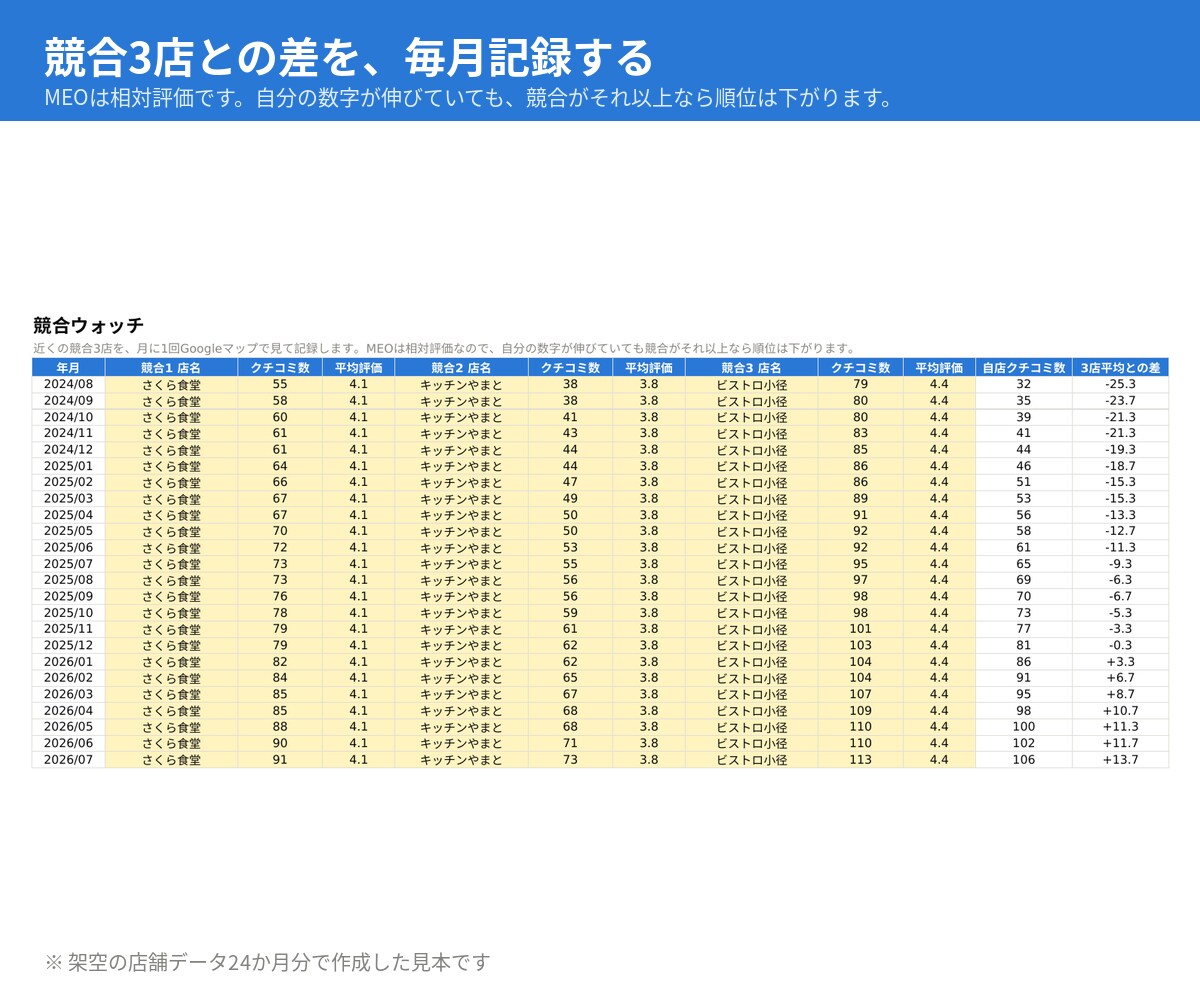Click the クチコミ数 header right of 競合1 店名

pyautogui.click(x=280, y=368)
